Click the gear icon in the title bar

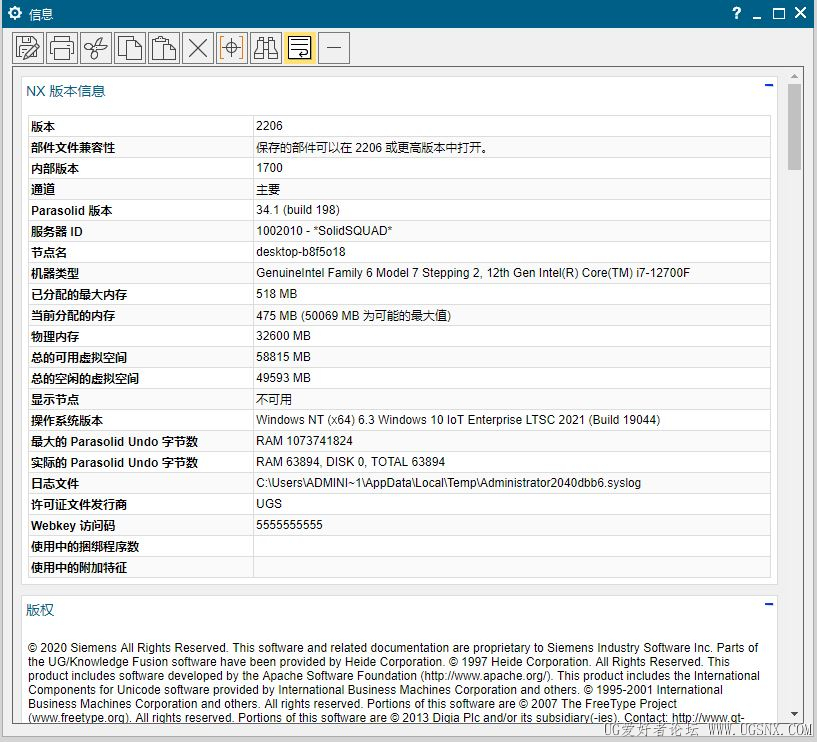click(15, 13)
